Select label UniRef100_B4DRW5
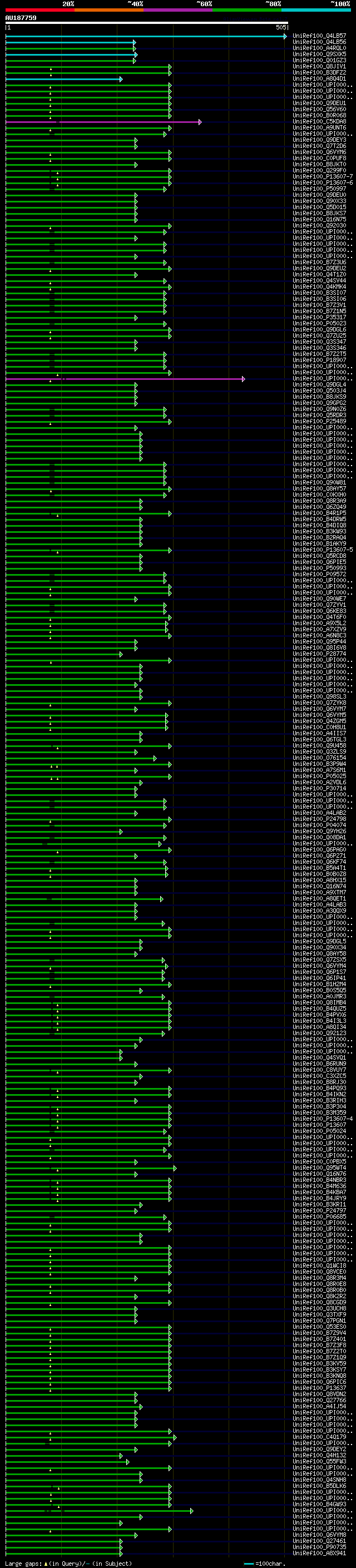This screenshot has width=356, height=1568. [319, 519]
